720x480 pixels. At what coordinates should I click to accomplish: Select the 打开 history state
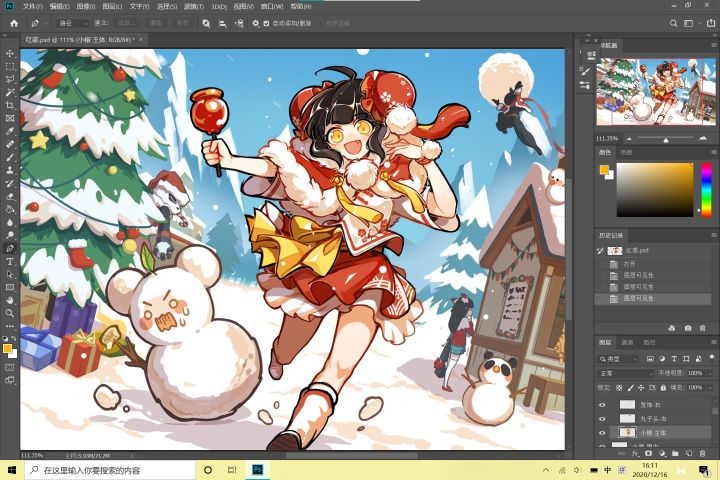[x=629, y=264]
